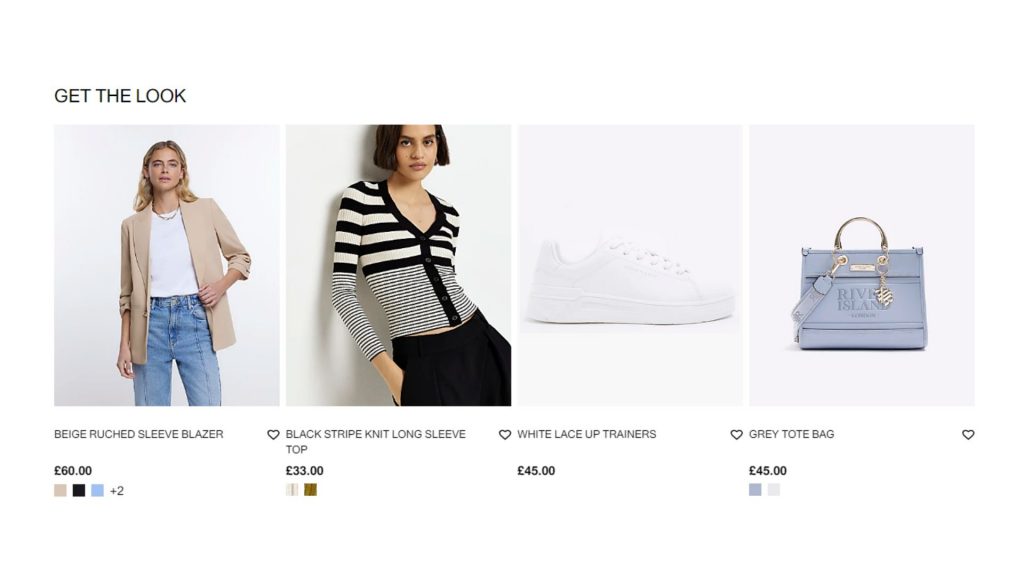Choose olive gold swatch for knit top
1024x576 pixels.
click(x=311, y=490)
